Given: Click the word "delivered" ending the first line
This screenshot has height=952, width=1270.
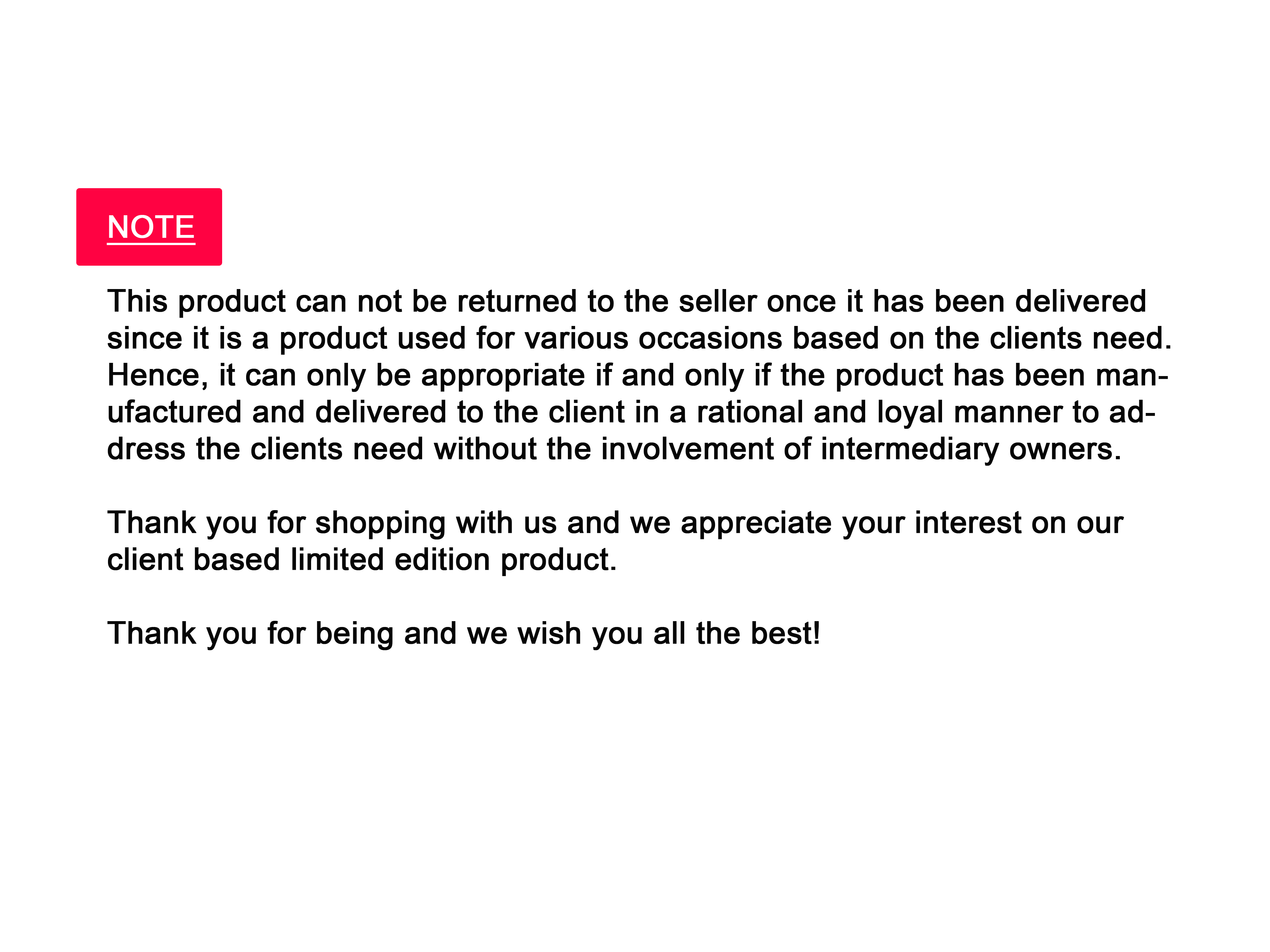Looking at the screenshot, I should pos(1080,301).
